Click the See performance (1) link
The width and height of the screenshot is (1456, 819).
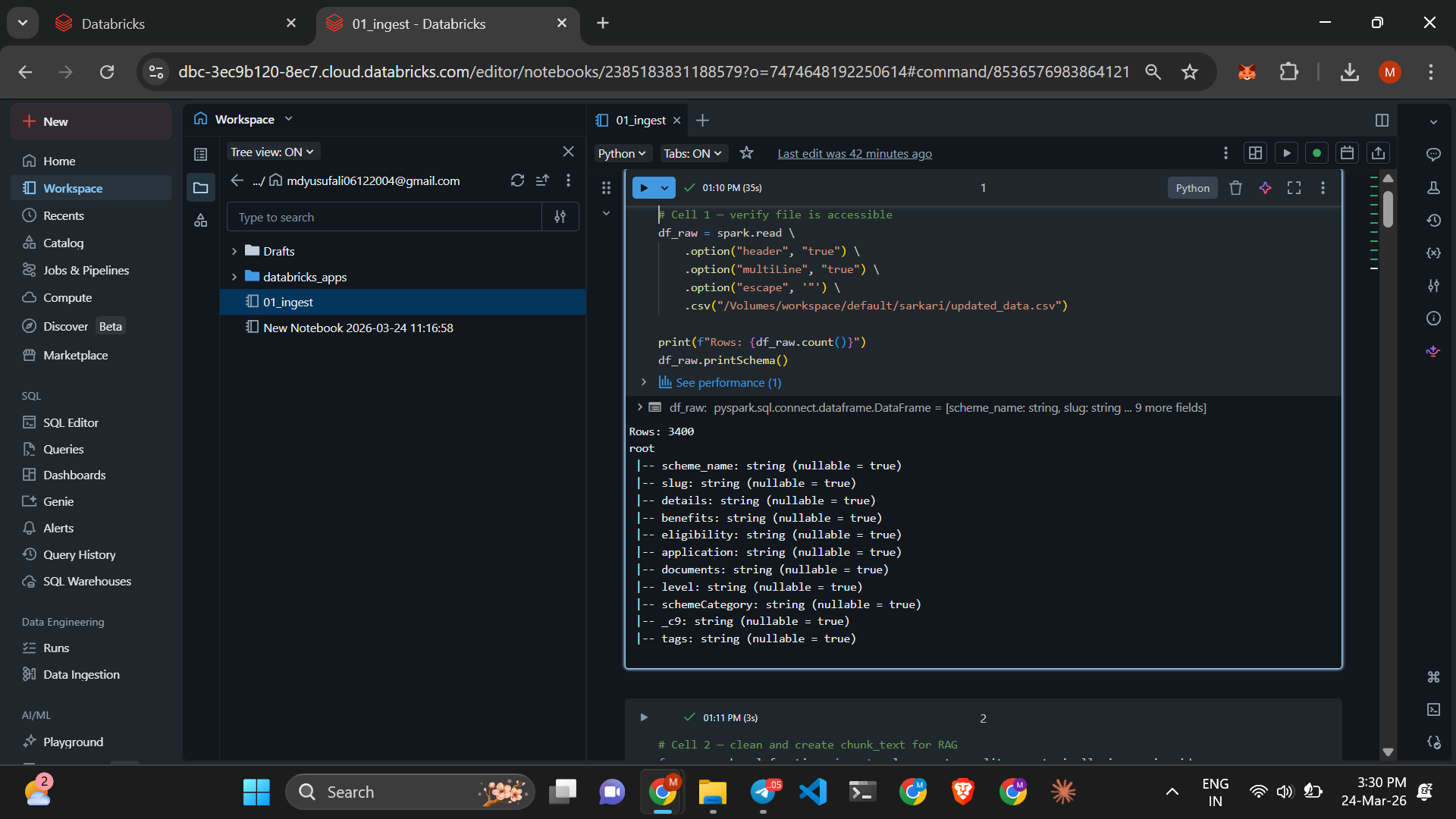coord(727,383)
